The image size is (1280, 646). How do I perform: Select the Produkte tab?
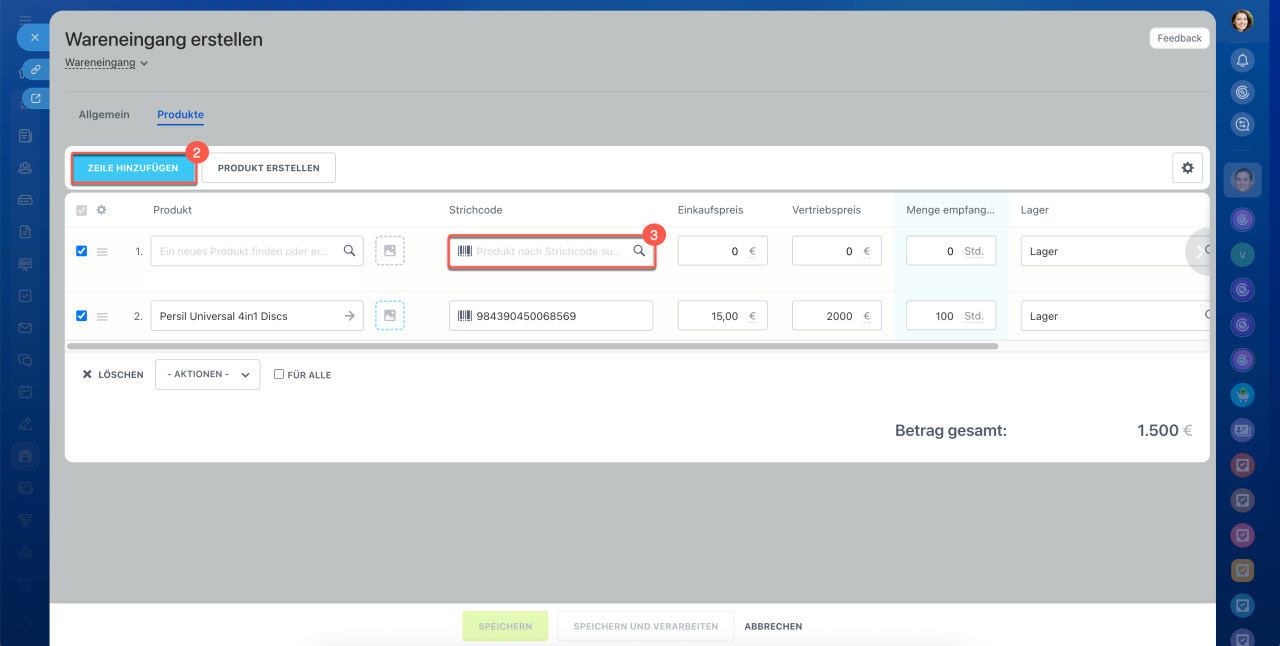click(180, 115)
